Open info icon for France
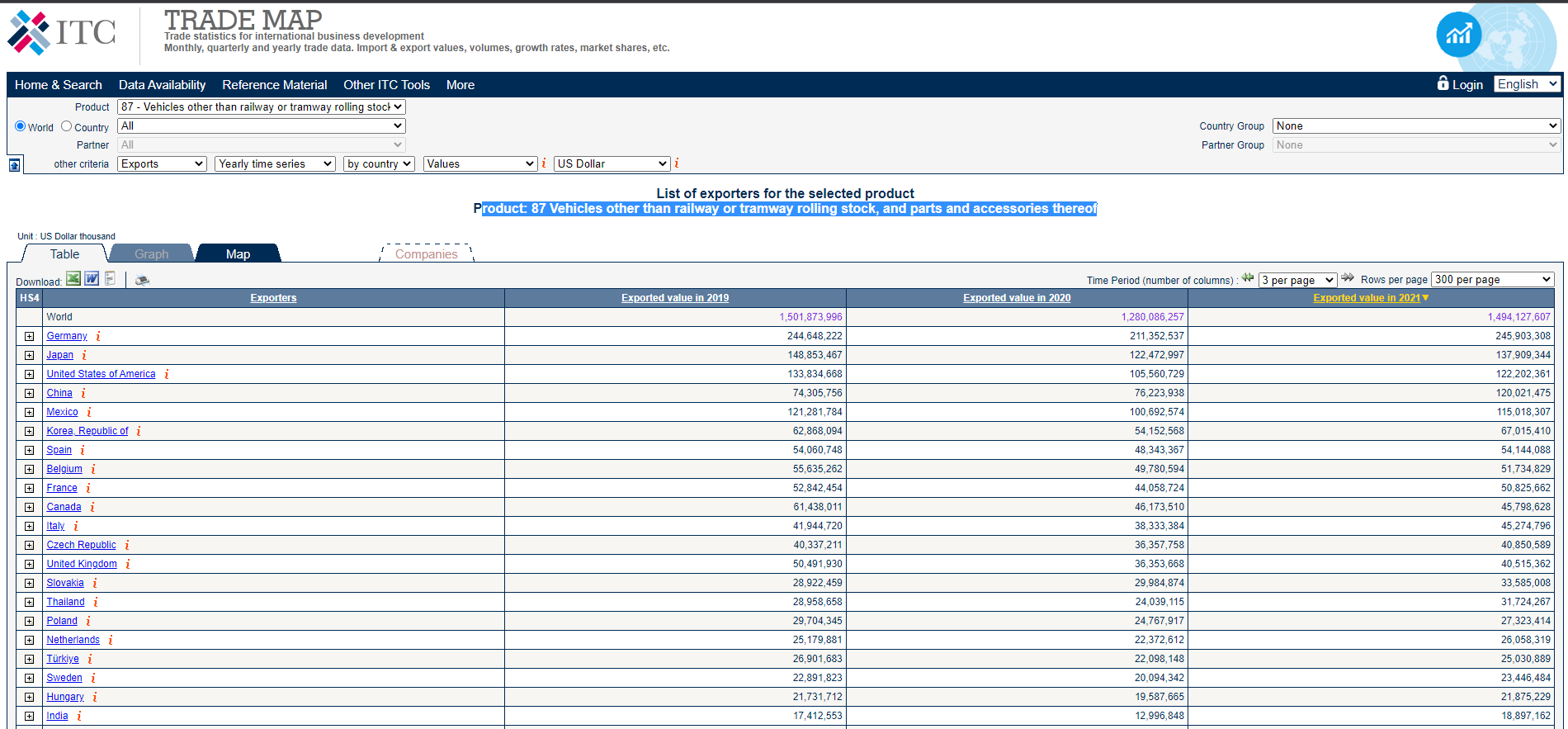Image resolution: width=1568 pixels, height=729 pixels. click(x=88, y=488)
